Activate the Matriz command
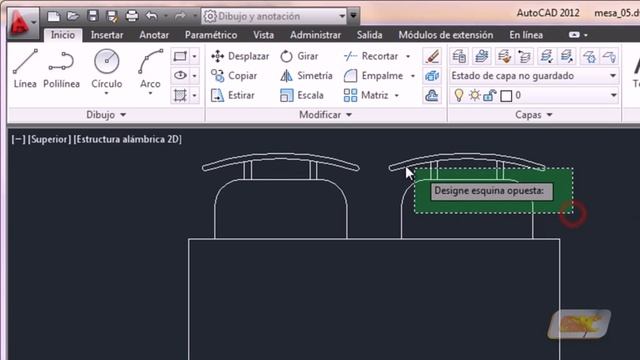The height and width of the screenshot is (360, 640). 366,95
